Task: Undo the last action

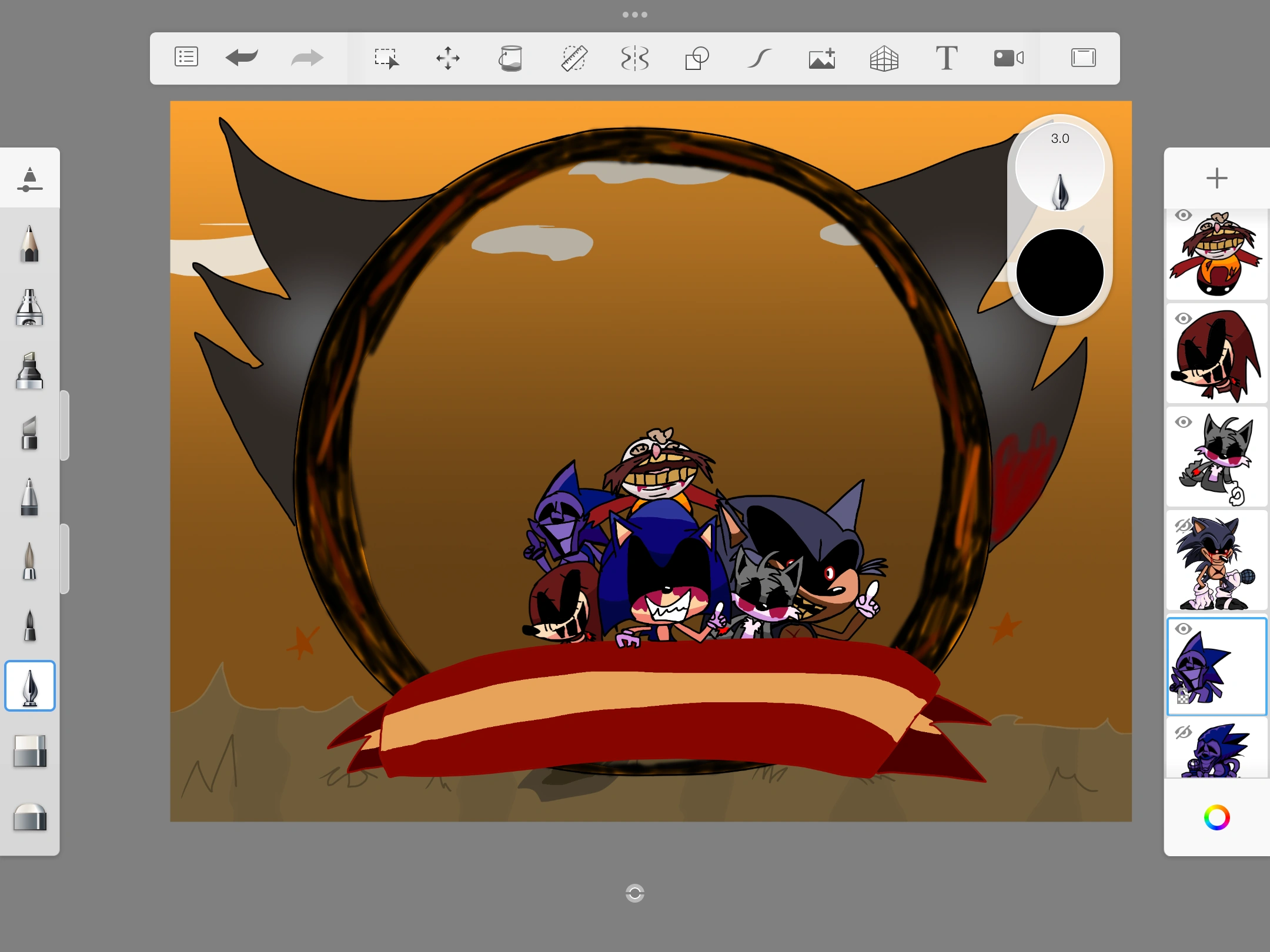Action: [x=242, y=58]
